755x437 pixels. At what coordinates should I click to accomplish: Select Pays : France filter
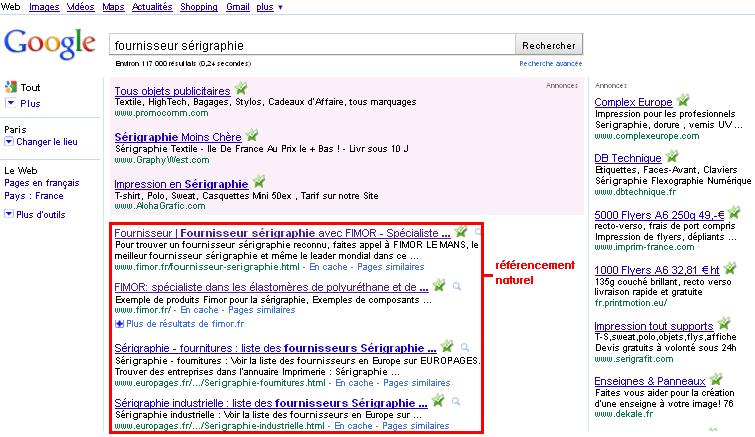tap(34, 196)
